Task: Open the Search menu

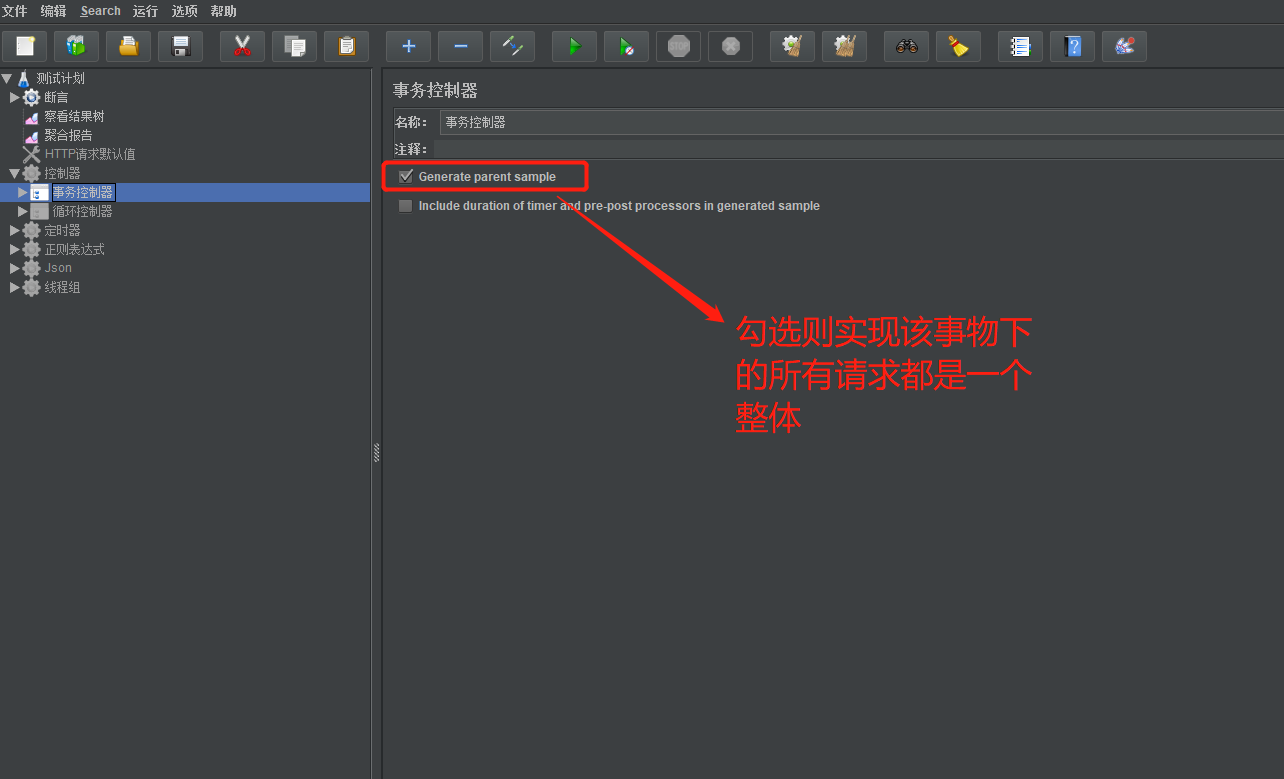Action: click(100, 11)
